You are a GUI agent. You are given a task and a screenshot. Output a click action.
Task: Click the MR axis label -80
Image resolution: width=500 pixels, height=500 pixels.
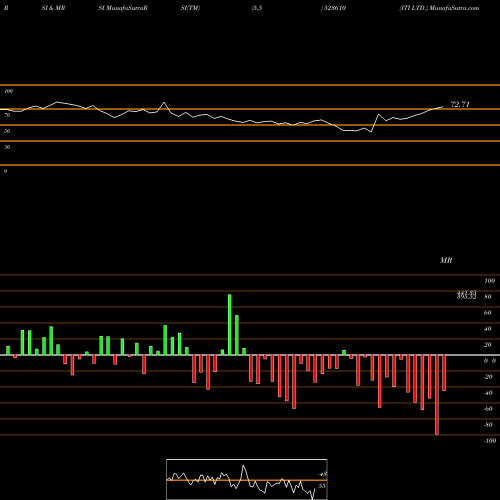tap(488, 425)
